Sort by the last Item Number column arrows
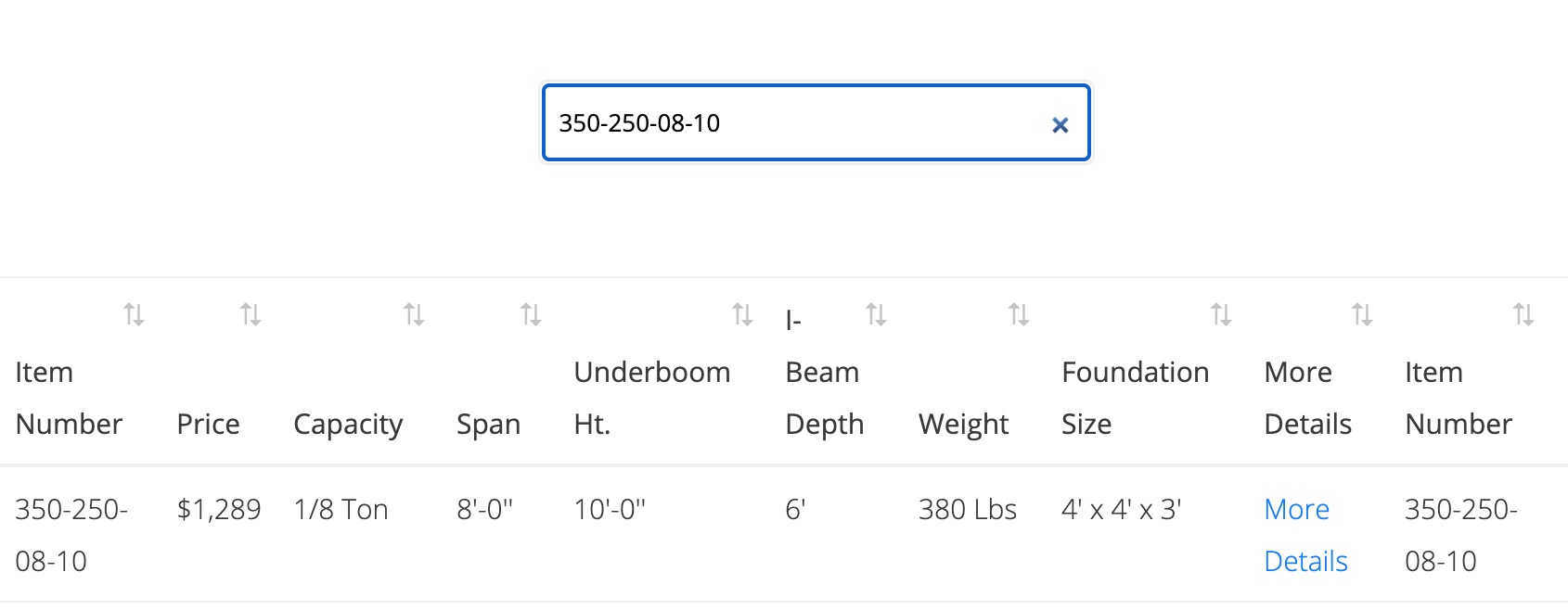This screenshot has height=610, width=1568. [1523, 315]
